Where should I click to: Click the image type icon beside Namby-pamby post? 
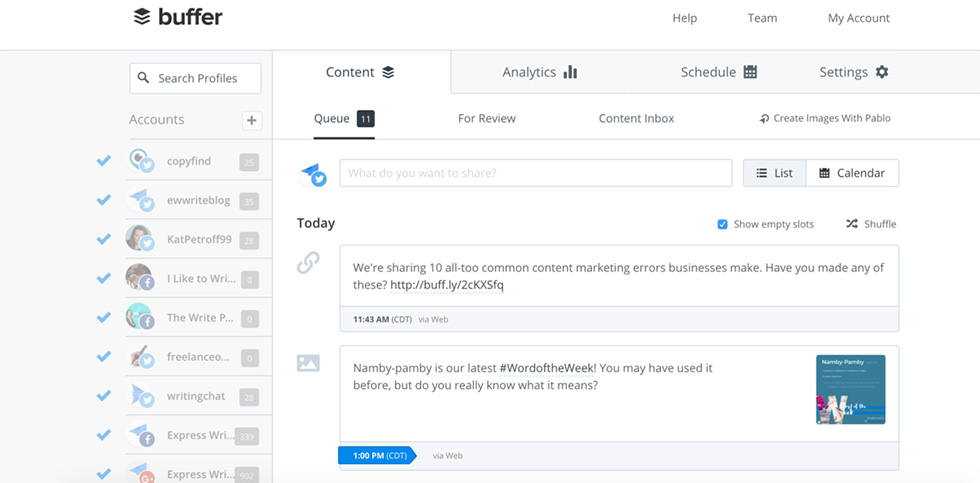308,363
